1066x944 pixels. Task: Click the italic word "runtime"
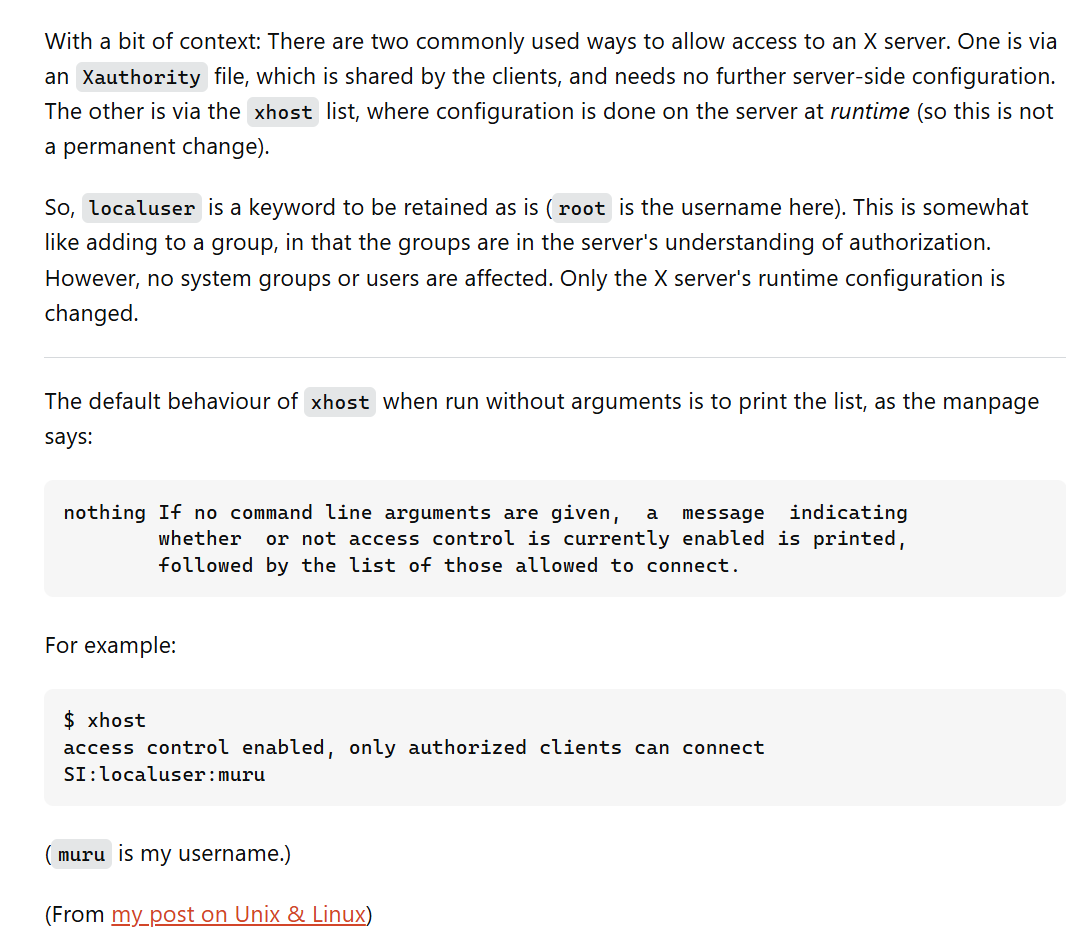[870, 111]
